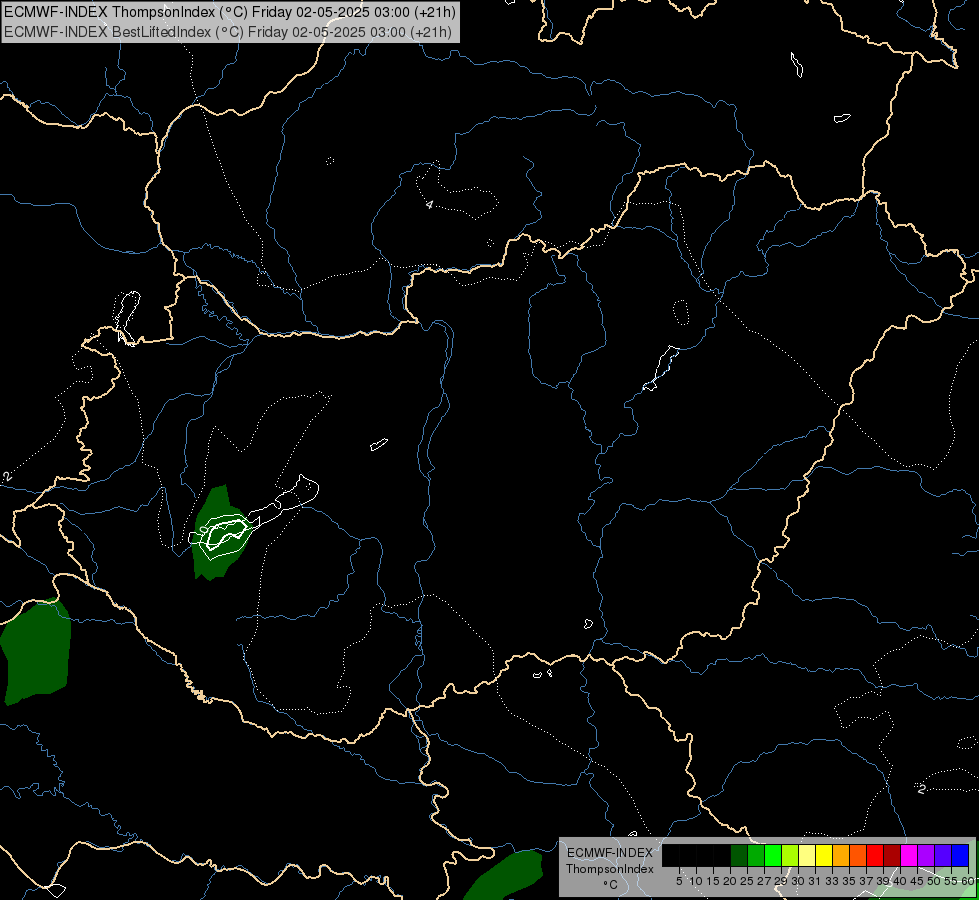Viewport: 979px width, 900px height.
Task: Click the magenta 40–45 legend swatch
Action: click(x=909, y=856)
